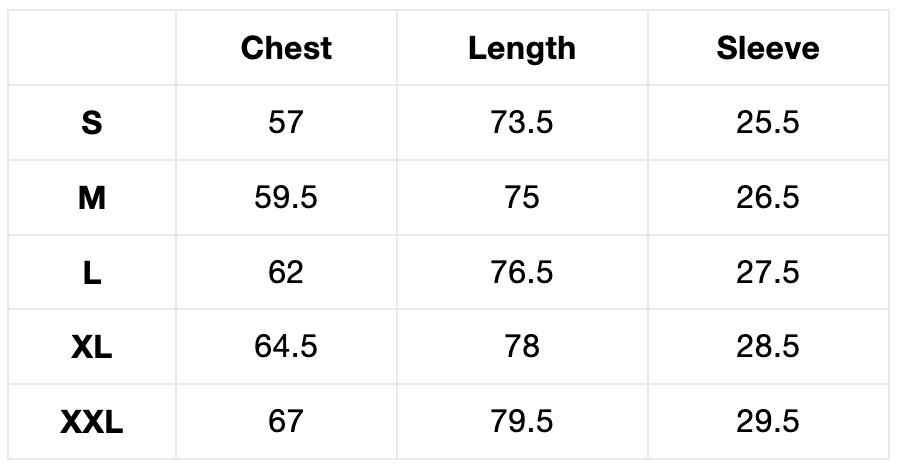The width and height of the screenshot is (900, 470).
Task: Click the 62 chest cell
Action: (x=286, y=273)
